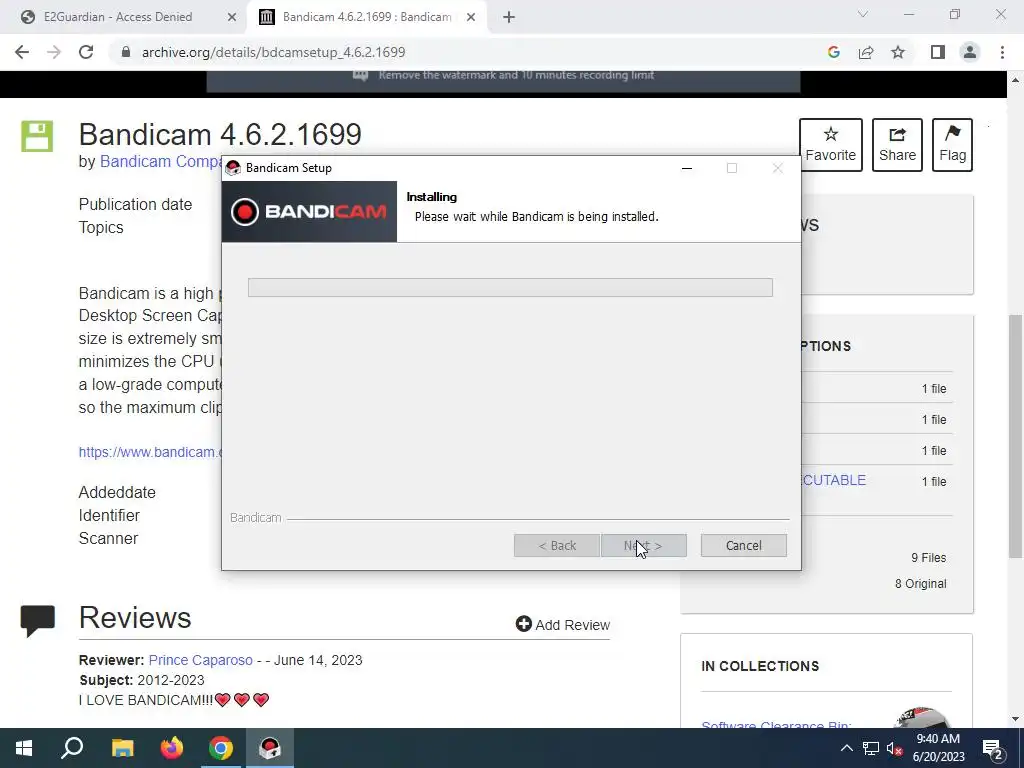
Task: Select Bandicam Setup in the taskbar
Action: (270, 748)
